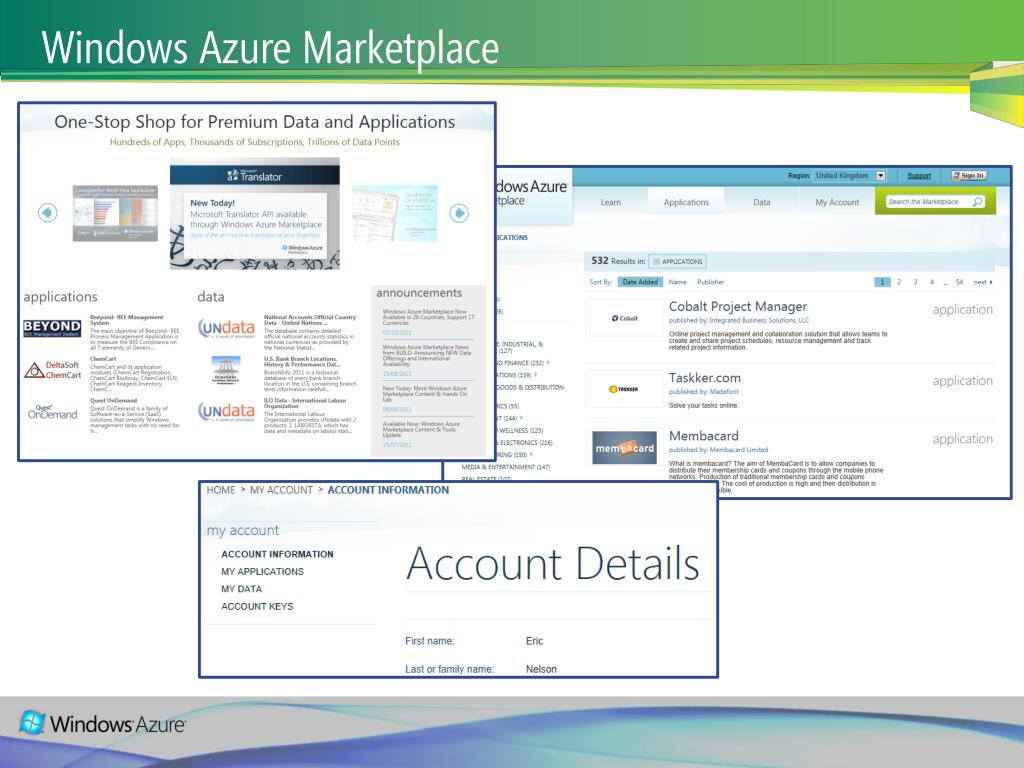Go to results page 3
The image size is (1024, 768).
click(916, 282)
